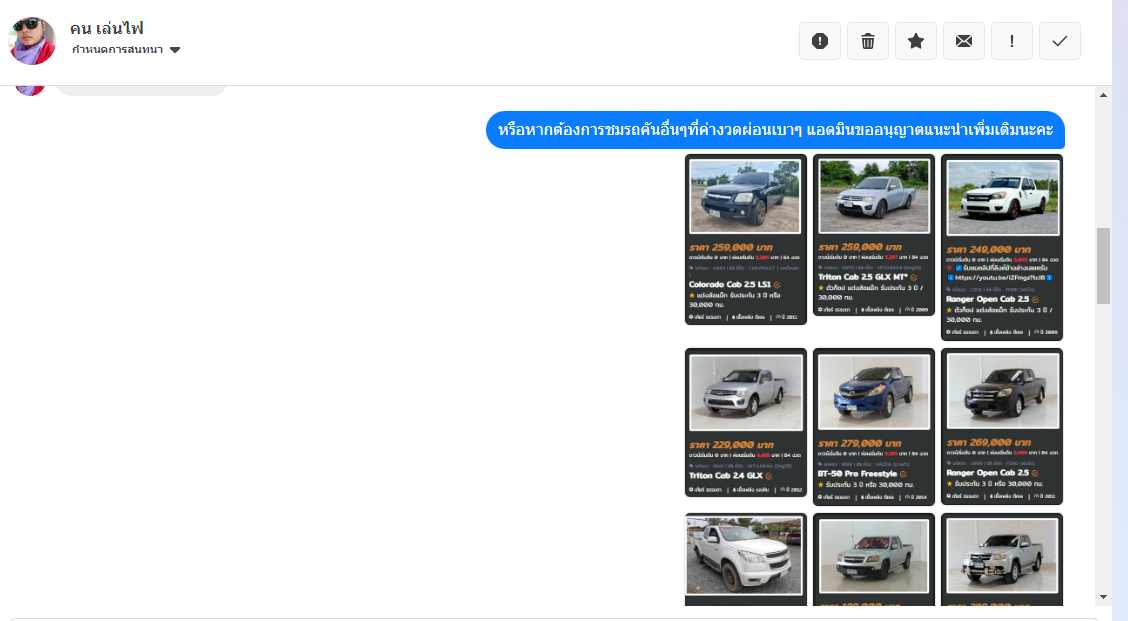This screenshot has height=621, width=1128.
Task: Click the chat scrollbar down arrow
Action: point(1104,597)
